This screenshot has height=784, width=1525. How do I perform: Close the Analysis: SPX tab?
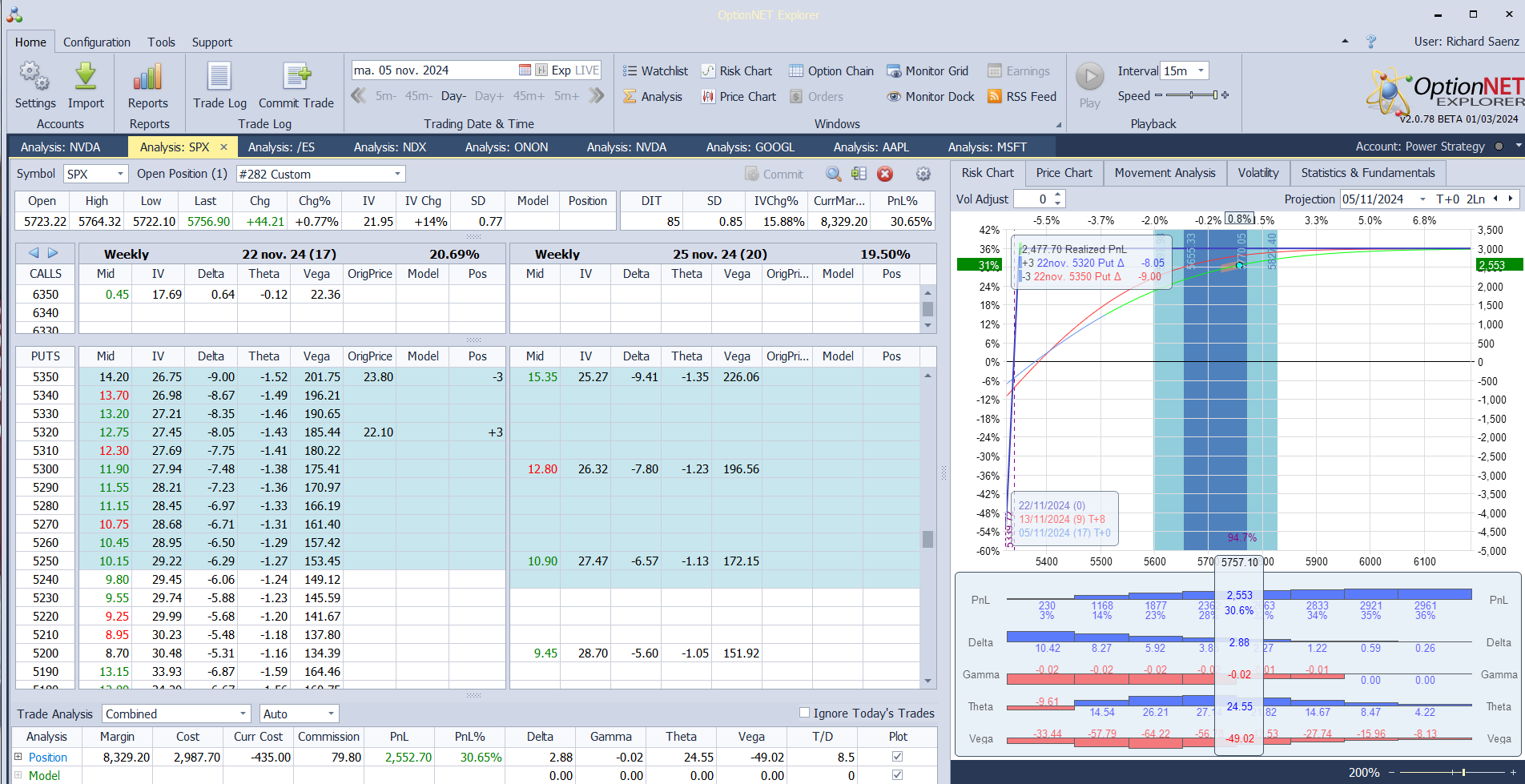(223, 147)
